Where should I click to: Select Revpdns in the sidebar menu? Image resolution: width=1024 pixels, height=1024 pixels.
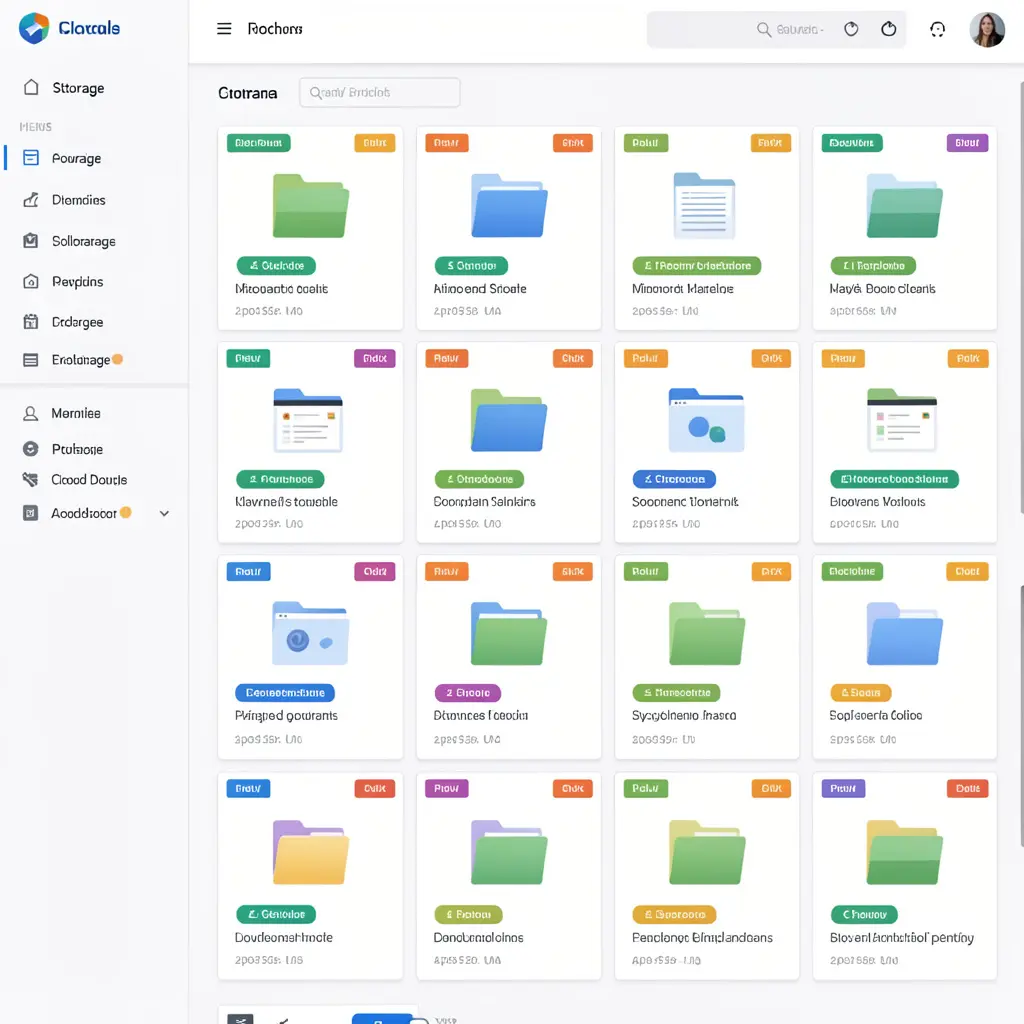coord(70,281)
